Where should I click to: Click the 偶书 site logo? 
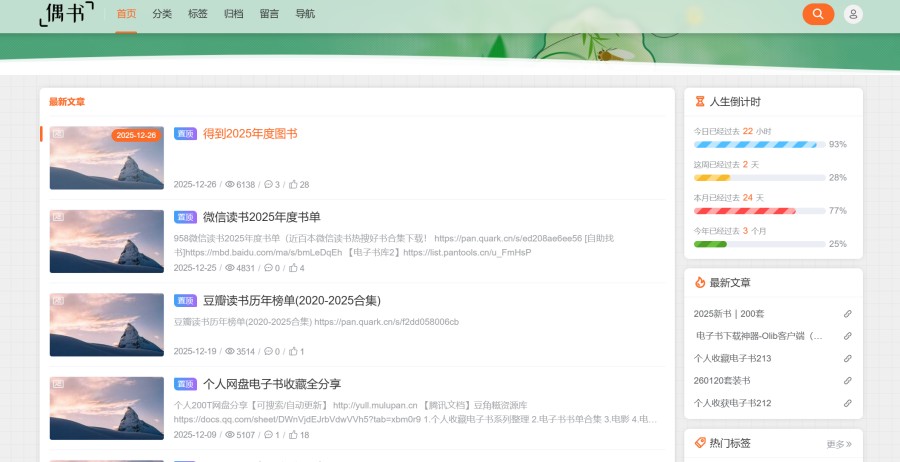tap(67, 14)
